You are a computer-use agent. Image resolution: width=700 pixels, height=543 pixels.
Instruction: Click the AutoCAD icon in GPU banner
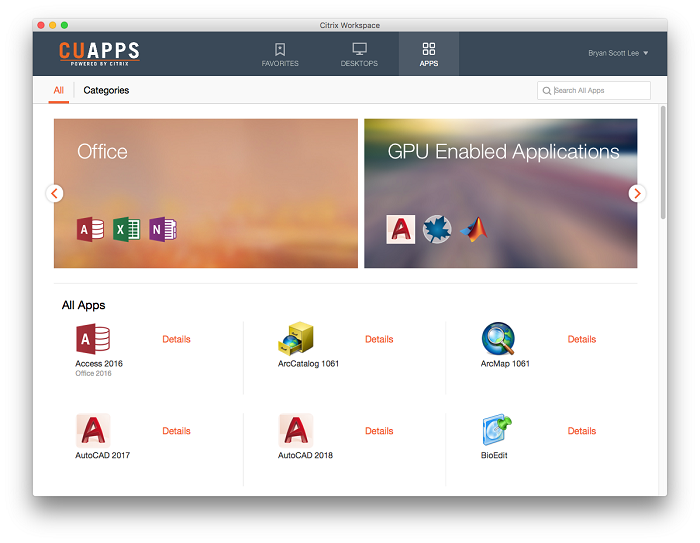click(x=400, y=230)
